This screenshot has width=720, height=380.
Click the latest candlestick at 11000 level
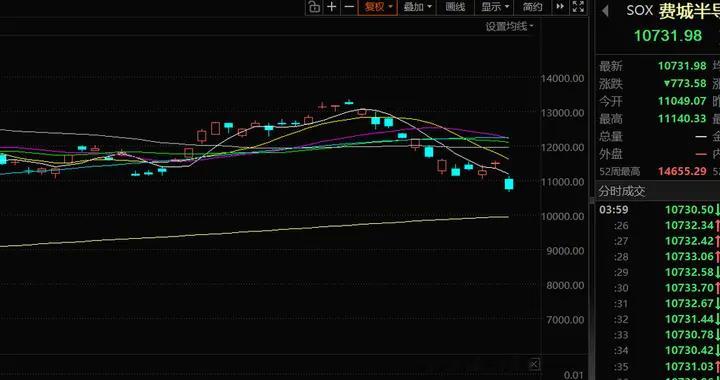tap(509, 184)
